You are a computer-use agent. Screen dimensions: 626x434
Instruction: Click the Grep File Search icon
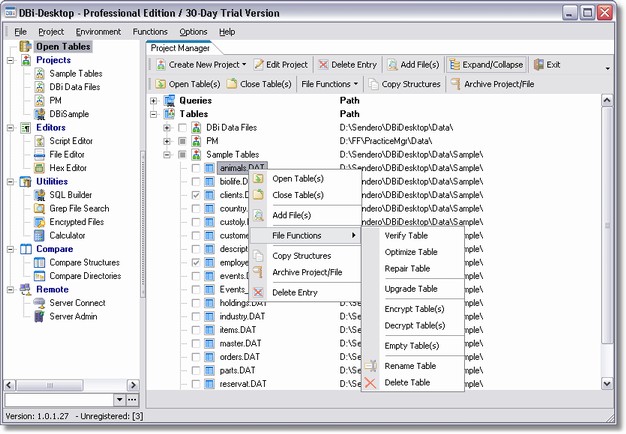pos(39,208)
